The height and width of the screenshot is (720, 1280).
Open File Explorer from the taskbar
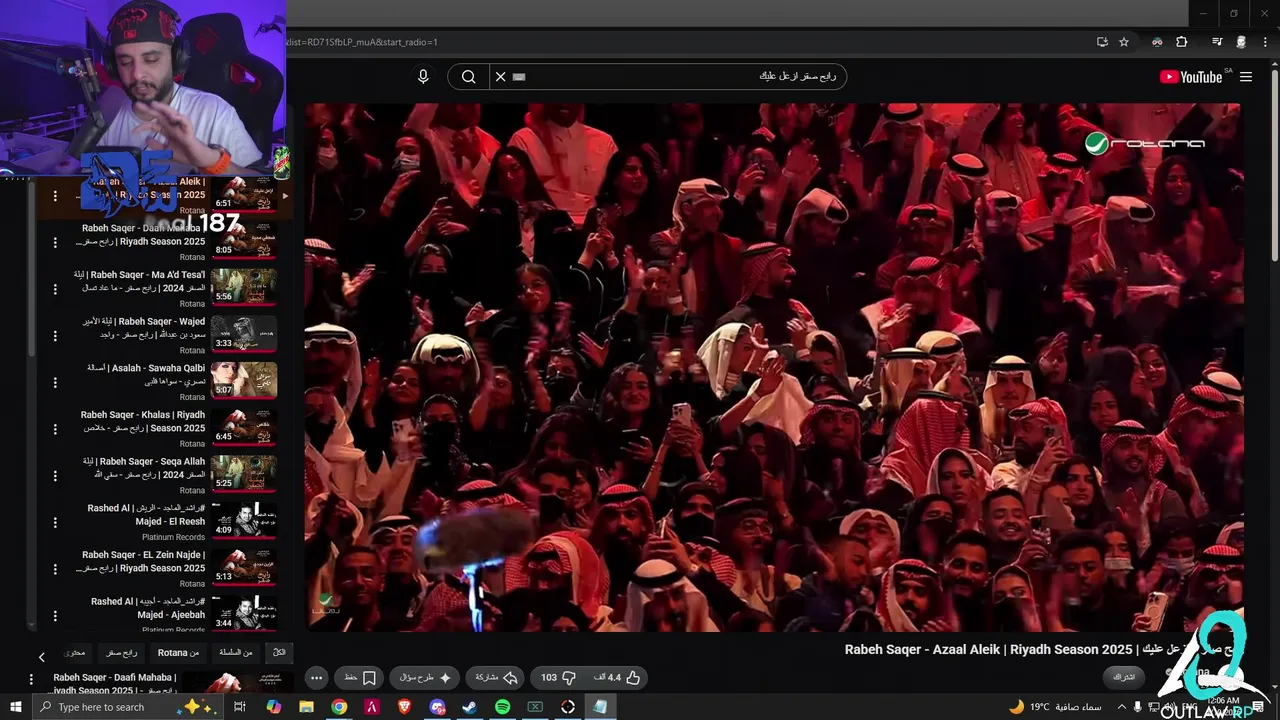coord(306,707)
